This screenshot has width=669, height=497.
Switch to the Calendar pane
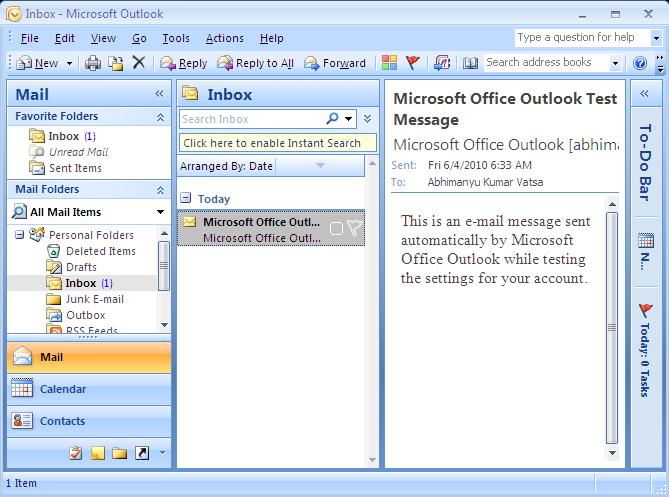(x=89, y=389)
